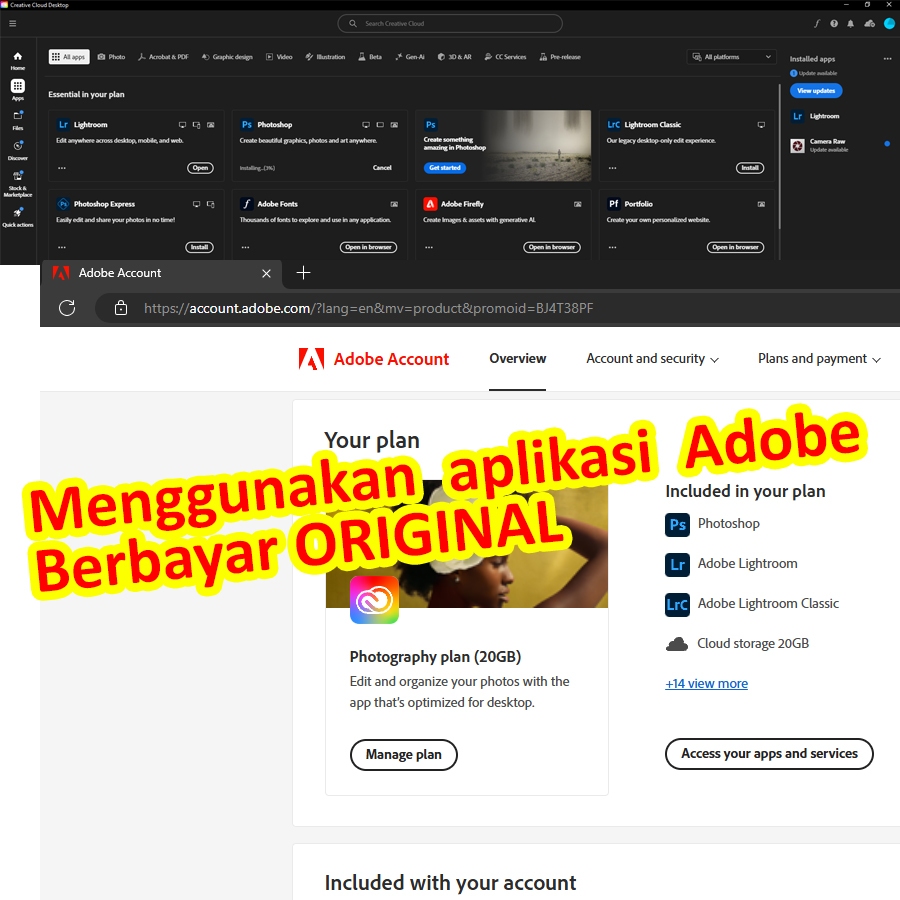This screenshot has width=900, height=900.
Task: Click the Search Creative Cloud field
Action: (x=450, y=24)
